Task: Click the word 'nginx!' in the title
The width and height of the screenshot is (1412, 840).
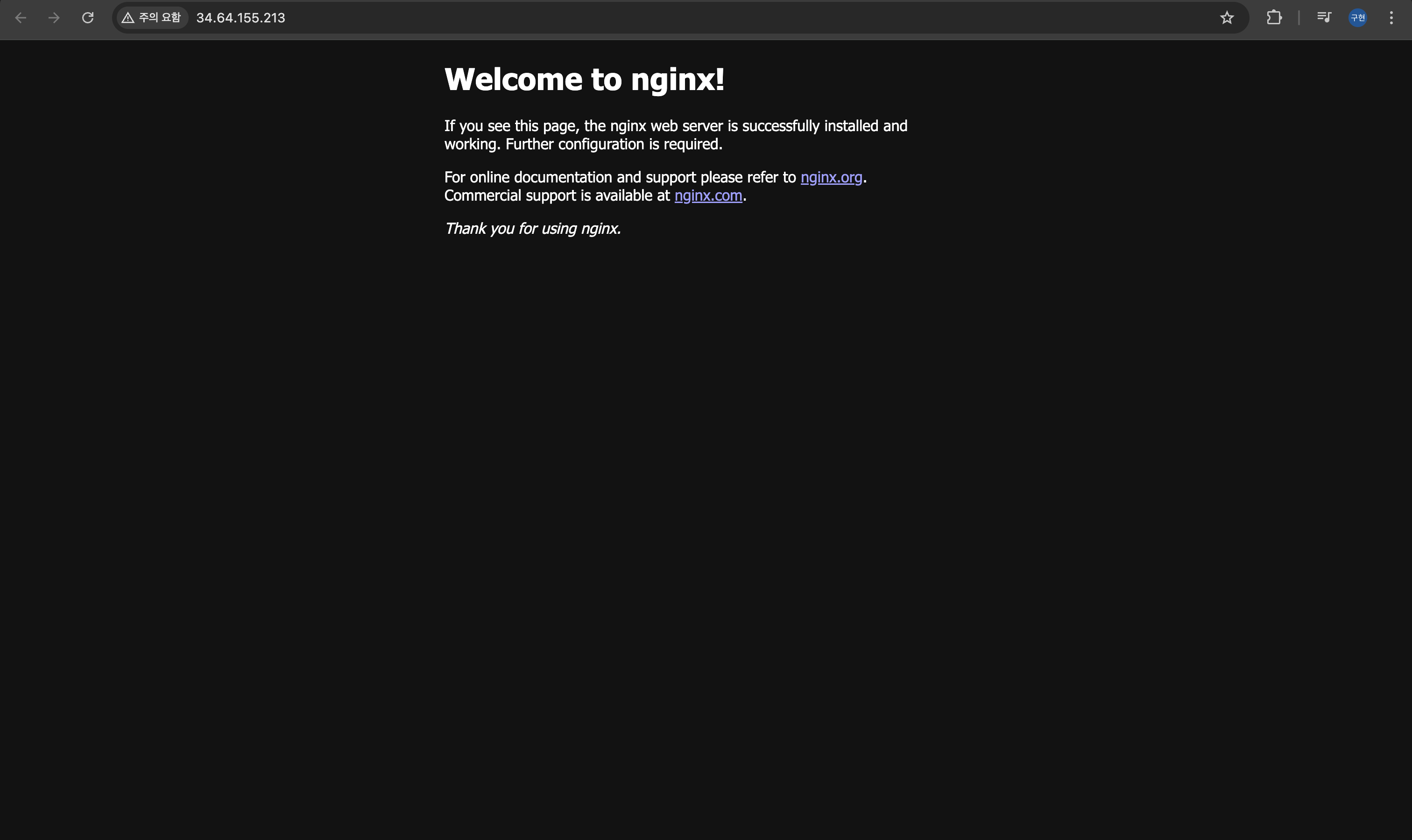Action: click(x=678, y=79)
